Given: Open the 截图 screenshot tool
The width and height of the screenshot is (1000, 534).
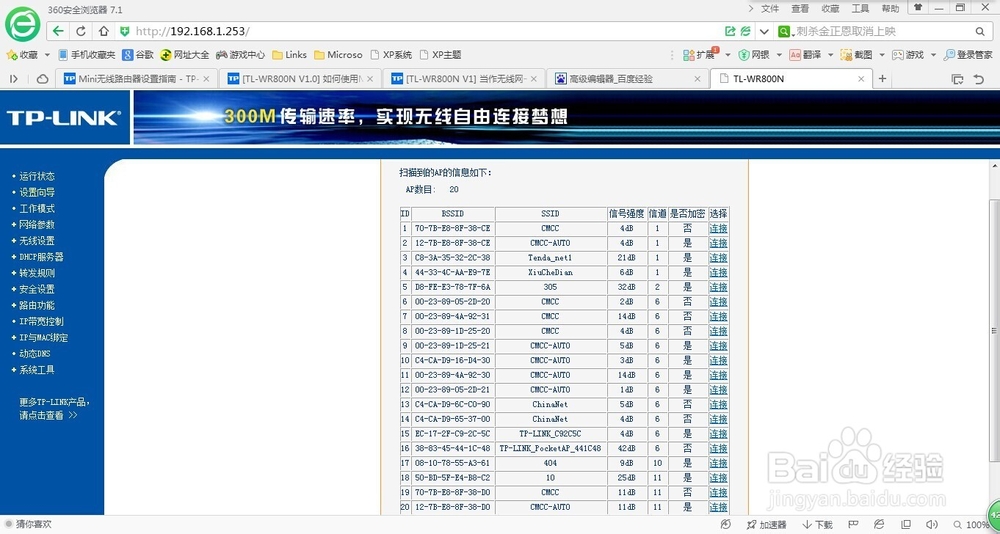Looking at the screenshot, I should [x=855, y=55].
